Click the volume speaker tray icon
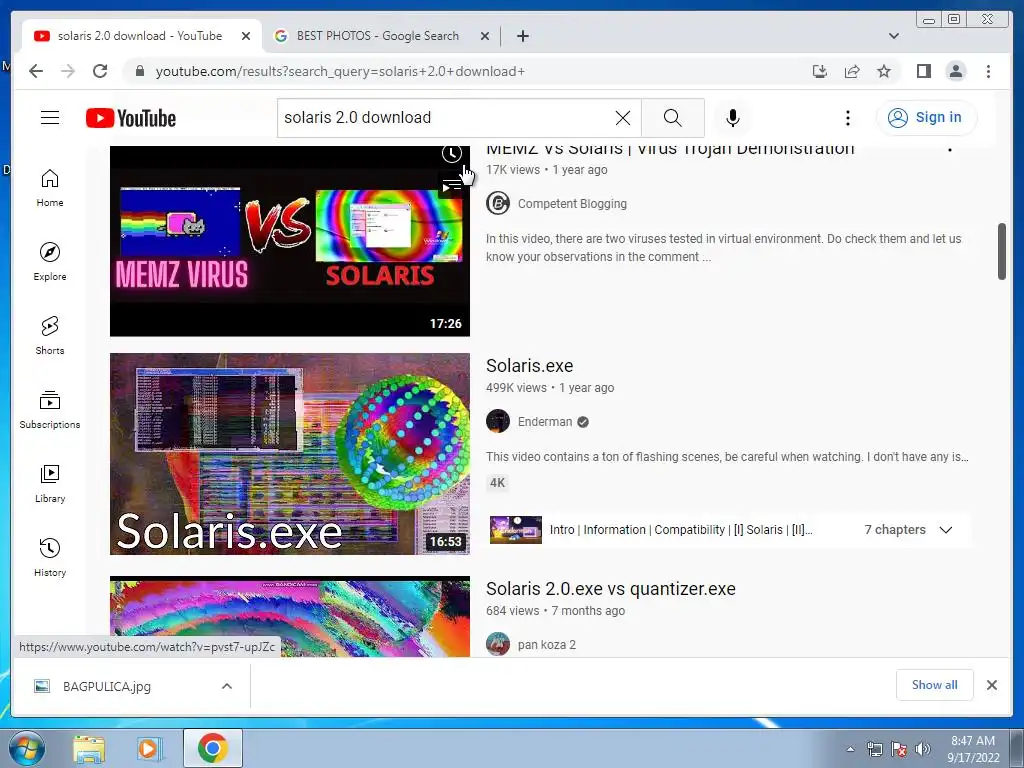 (923, 749)
